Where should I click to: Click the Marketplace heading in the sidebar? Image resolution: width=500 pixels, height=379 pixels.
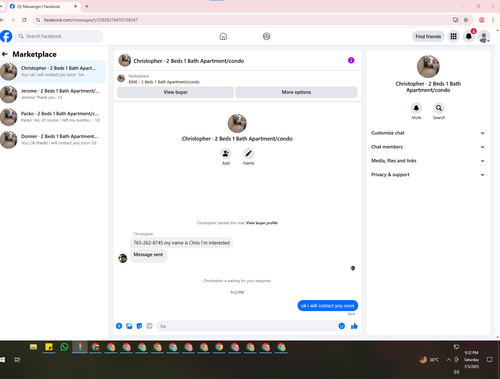pyautogui.click(x=34, y=54)
